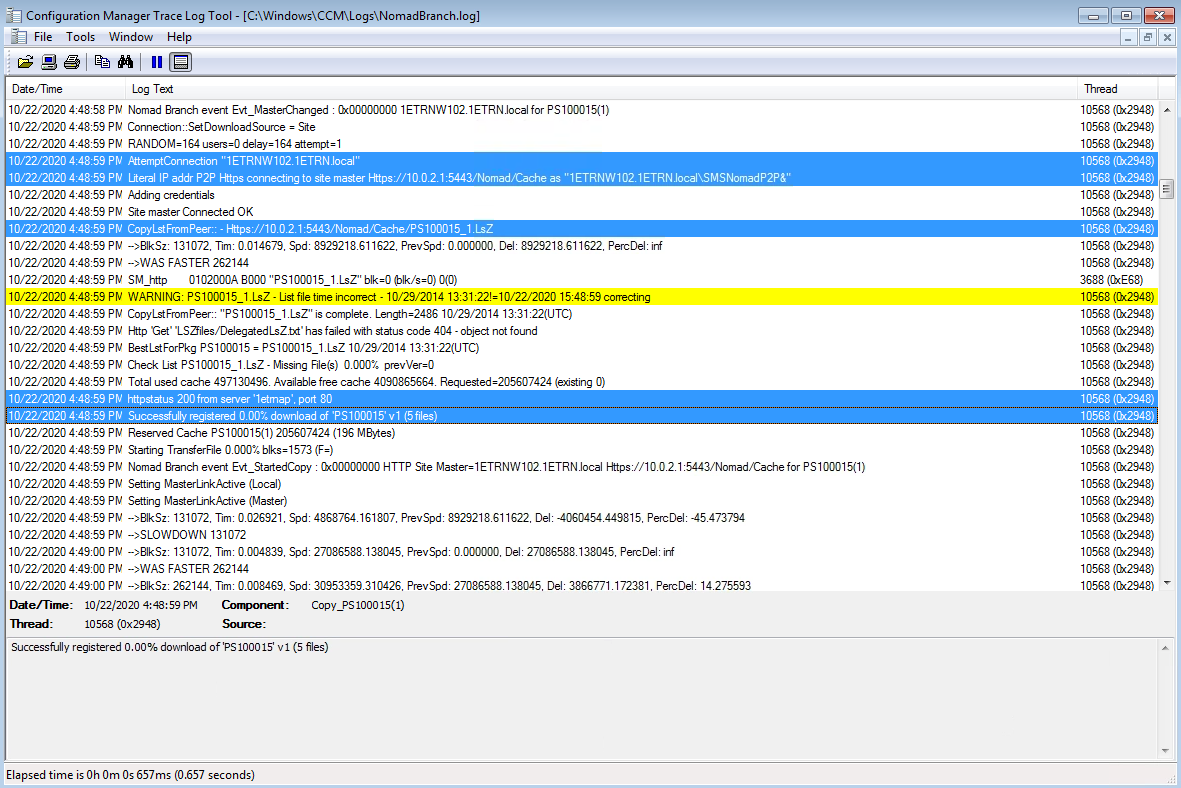Open the File menu
The height and width of the screenshot is (788, 1181).
coord(43,37)
